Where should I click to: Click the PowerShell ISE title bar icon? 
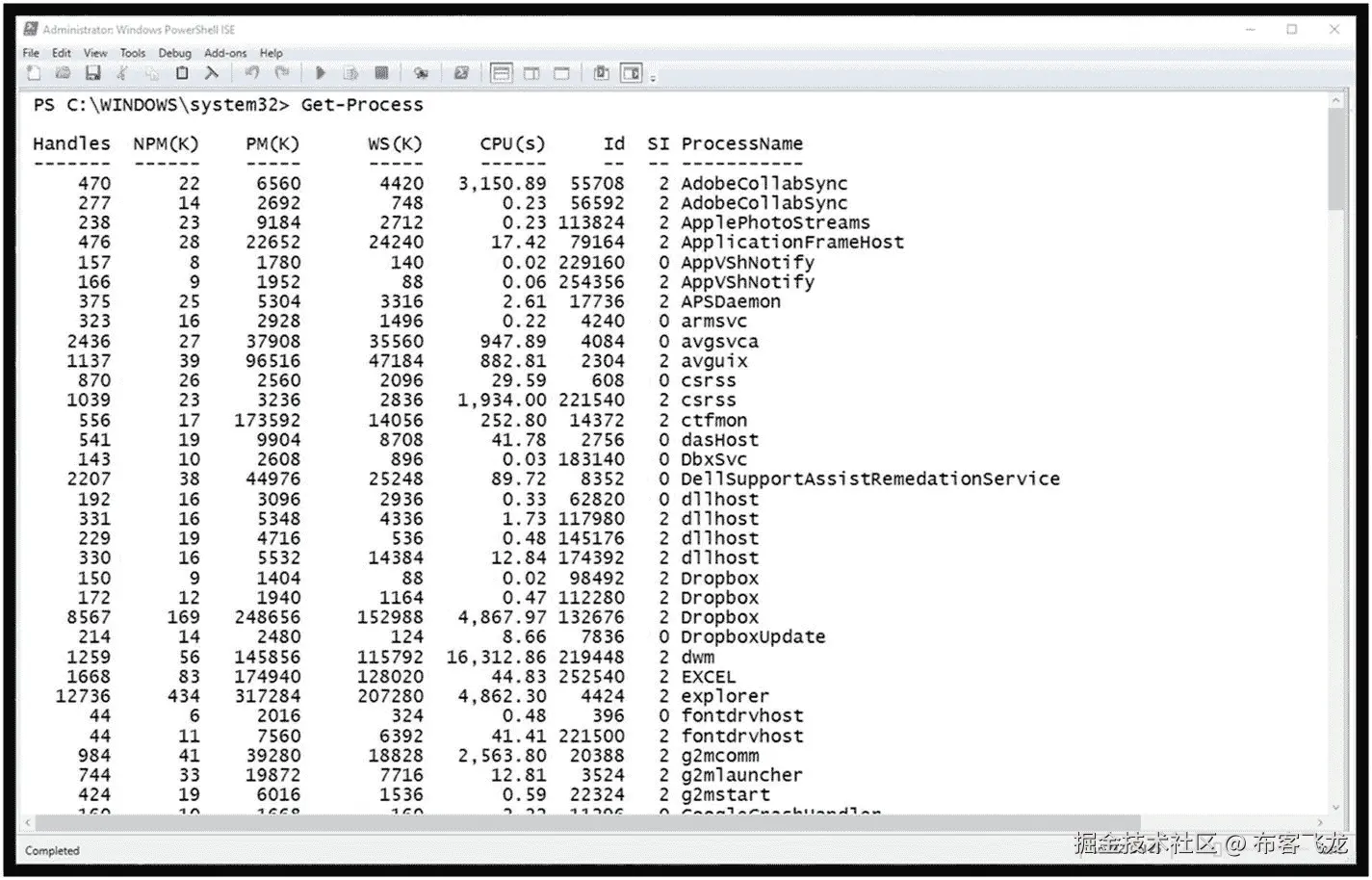31,29
